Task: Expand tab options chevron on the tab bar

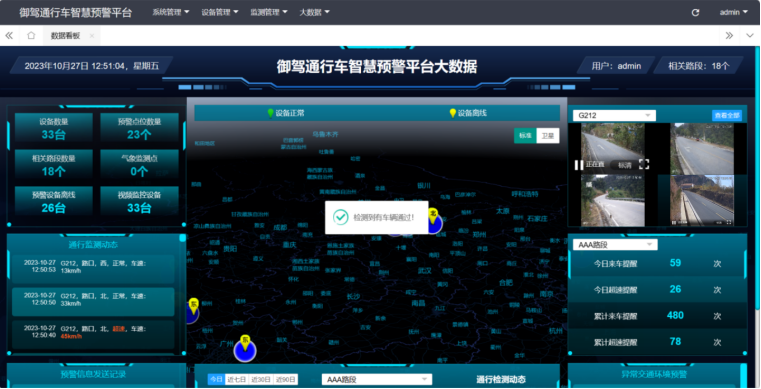Action: (x=749, y=35)
